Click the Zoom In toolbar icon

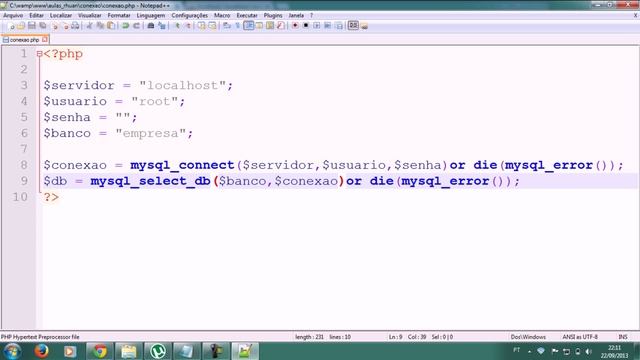tap(177, 26)
